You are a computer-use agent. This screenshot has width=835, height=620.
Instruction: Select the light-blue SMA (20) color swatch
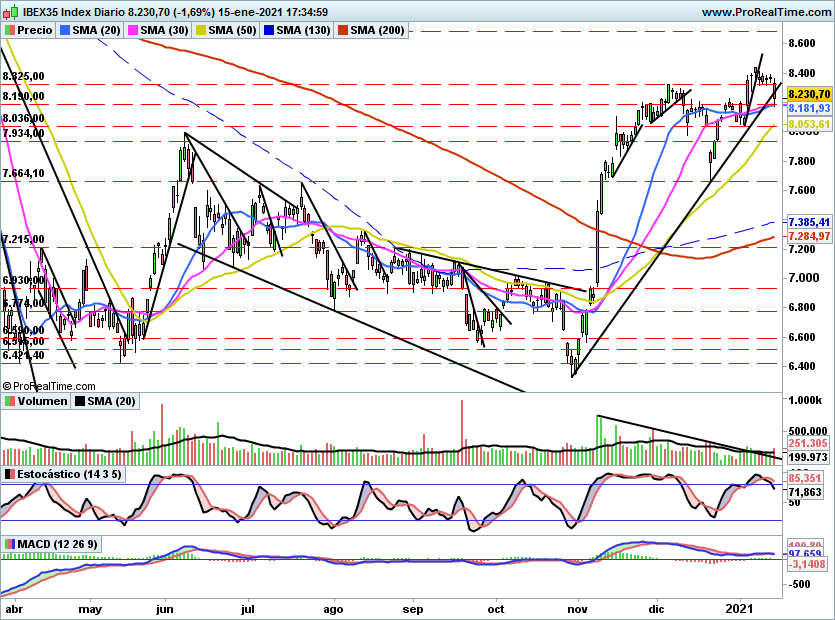tap(65, 30)
